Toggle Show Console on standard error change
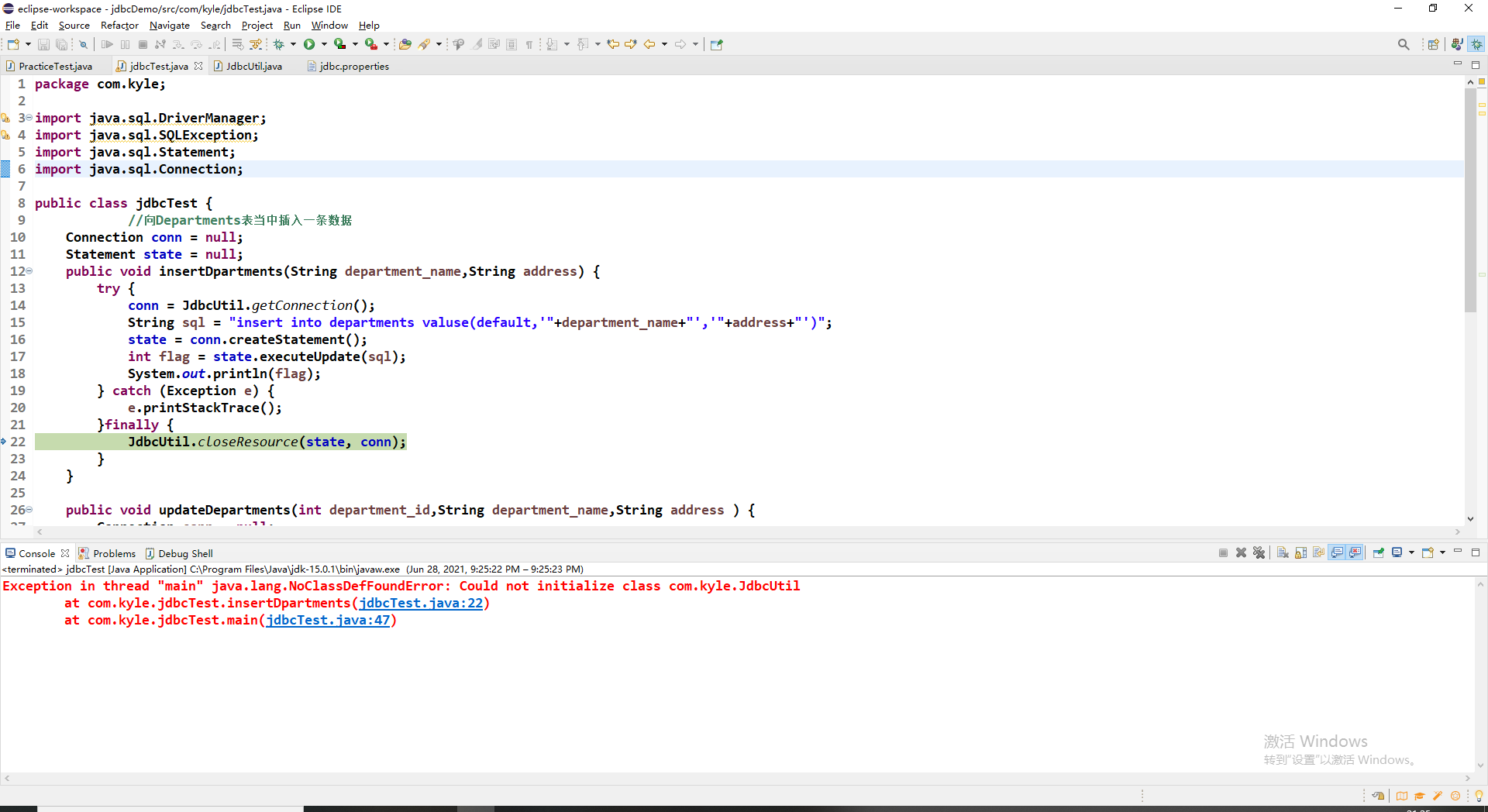Image resolution: width=1488 pixels, height=812 pixels. point(1355,552)
